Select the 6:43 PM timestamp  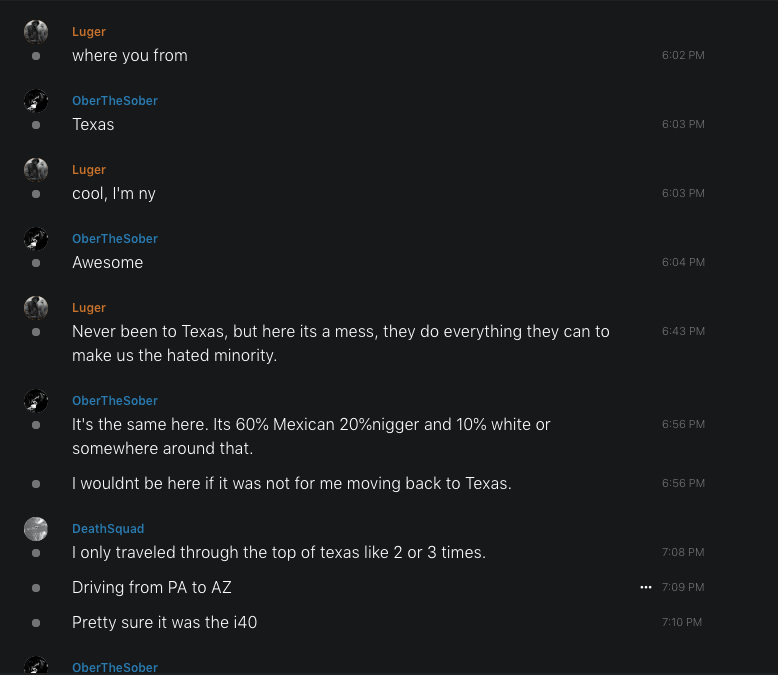(x=683, y=331)
